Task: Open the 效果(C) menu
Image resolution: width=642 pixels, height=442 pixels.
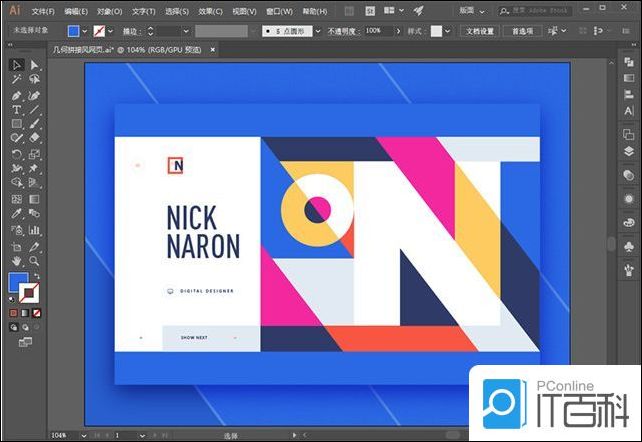Action: coord(210,11)
